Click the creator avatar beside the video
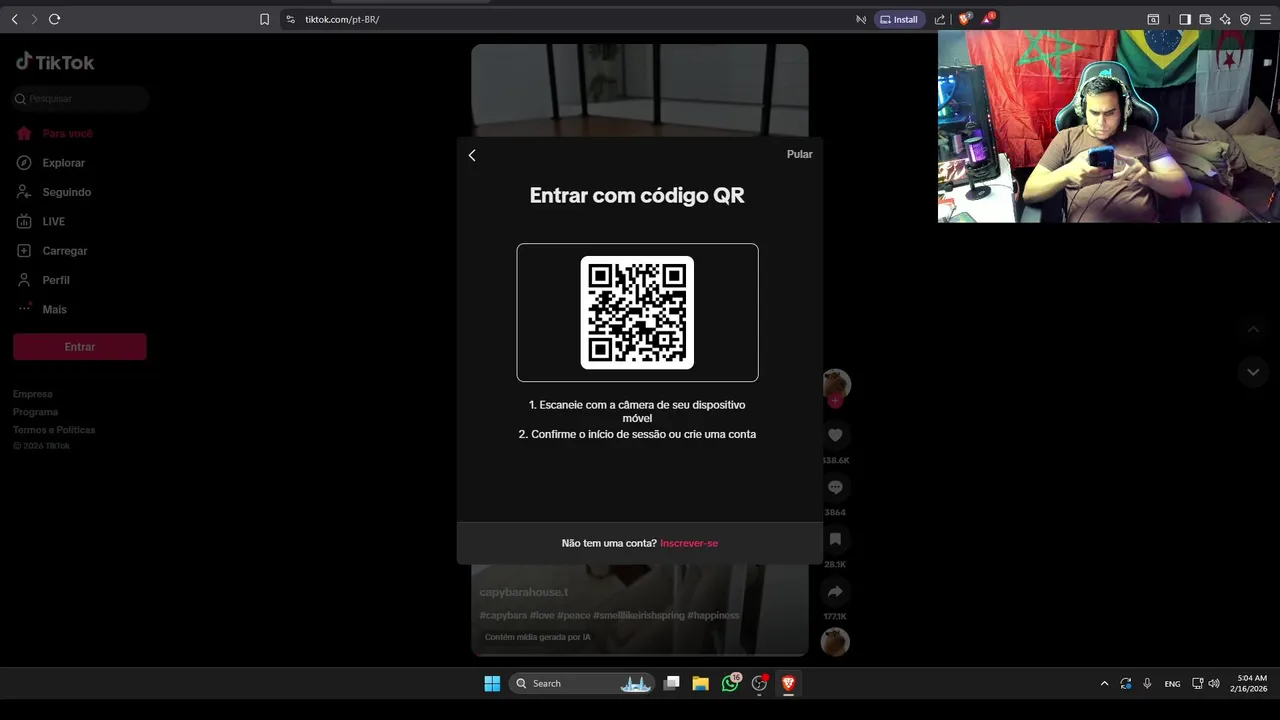The image size is (1280, 720). click(x=835, y=384)
